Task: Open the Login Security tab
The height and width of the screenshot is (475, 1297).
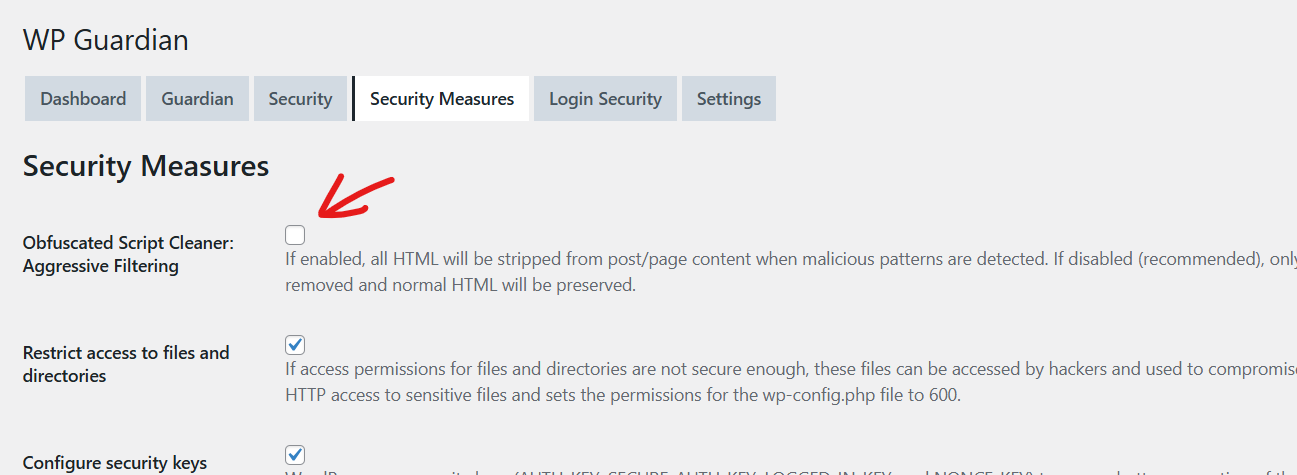Action: click(605, 99)
